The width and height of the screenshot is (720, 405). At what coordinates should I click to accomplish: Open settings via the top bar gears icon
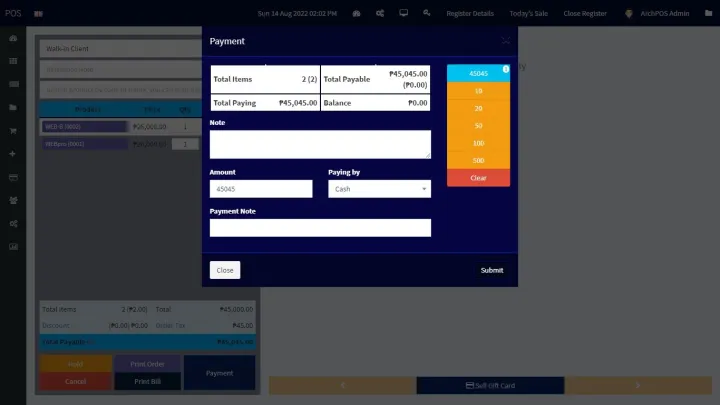(x=380, y=14)
